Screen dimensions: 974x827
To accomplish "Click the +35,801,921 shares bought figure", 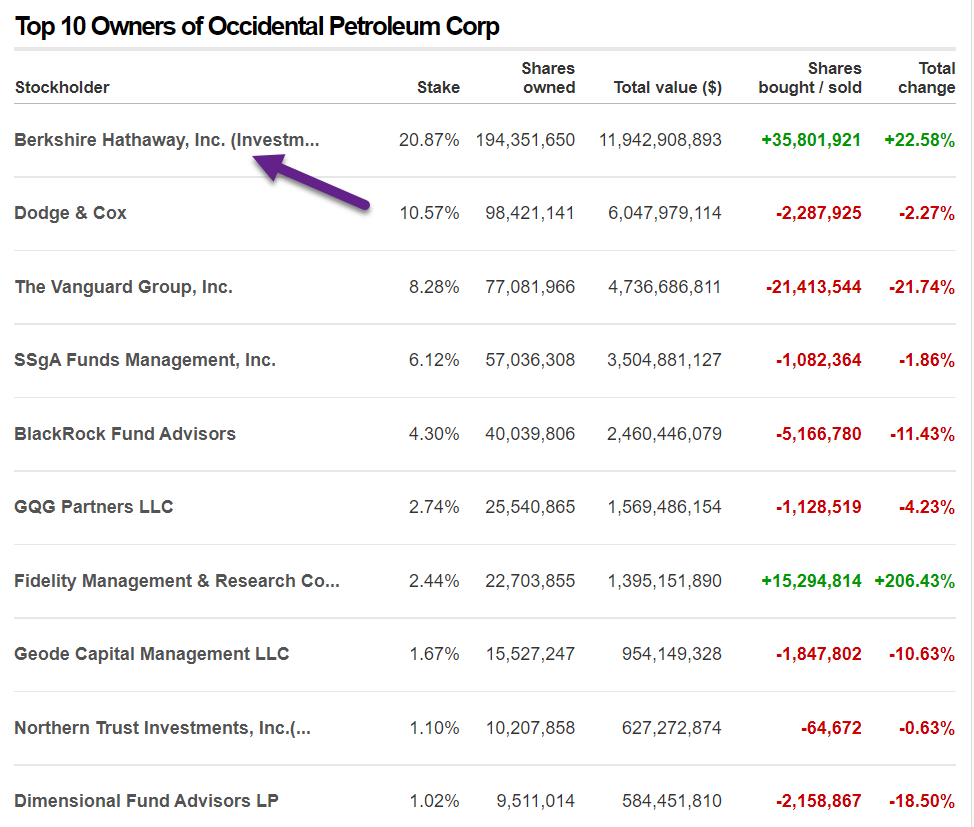I will (x=811, y=140).
